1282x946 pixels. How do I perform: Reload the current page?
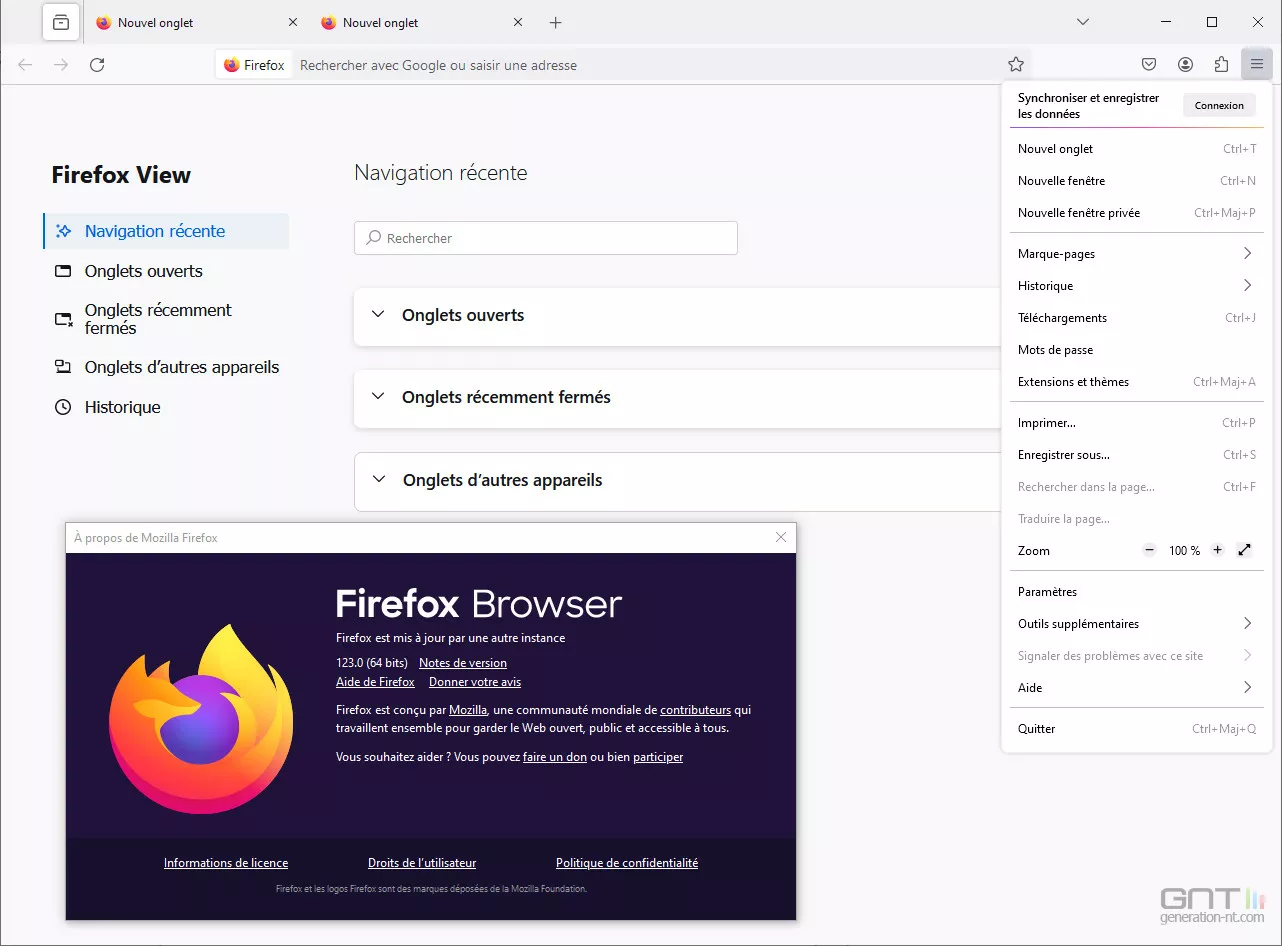point(97,65)
